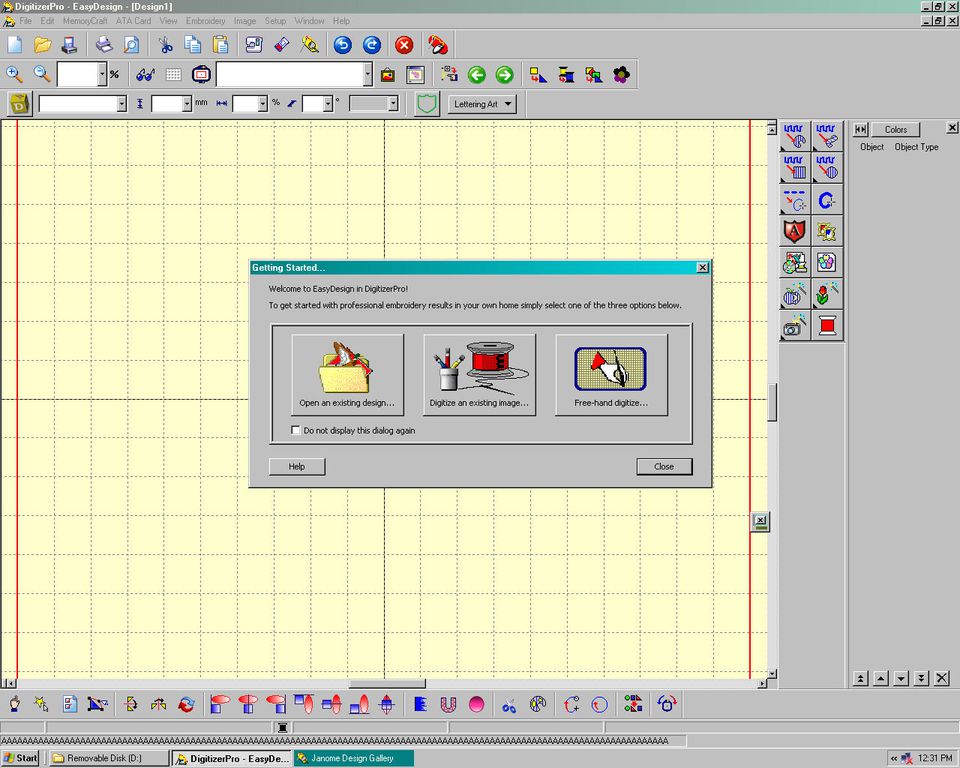The image size is (960, 768).
Task: Click the move up arrow in Colors panel
Action: point(881,678)
